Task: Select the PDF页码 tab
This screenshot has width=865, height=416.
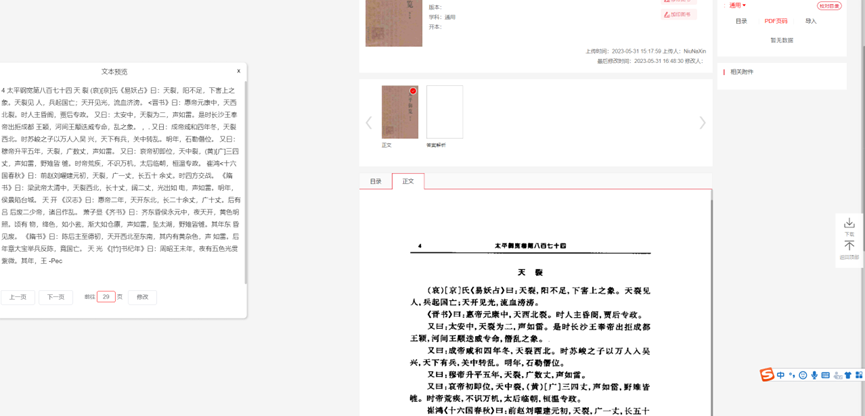Action: click(x=776, y=21)
